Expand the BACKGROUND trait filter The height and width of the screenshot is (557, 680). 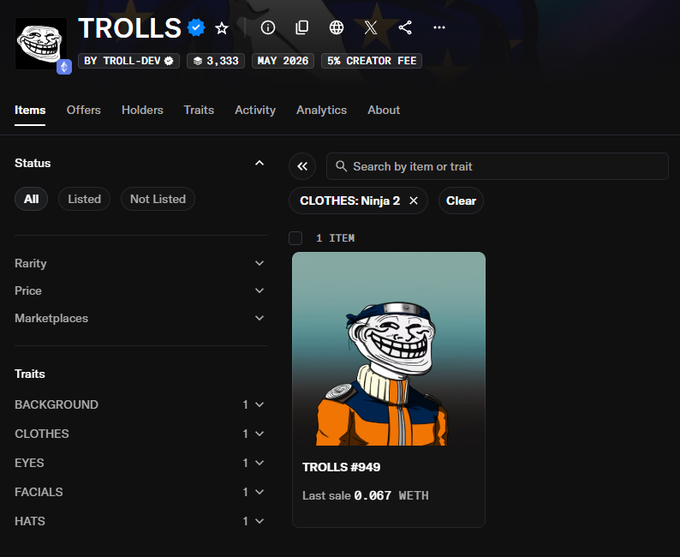141,405
